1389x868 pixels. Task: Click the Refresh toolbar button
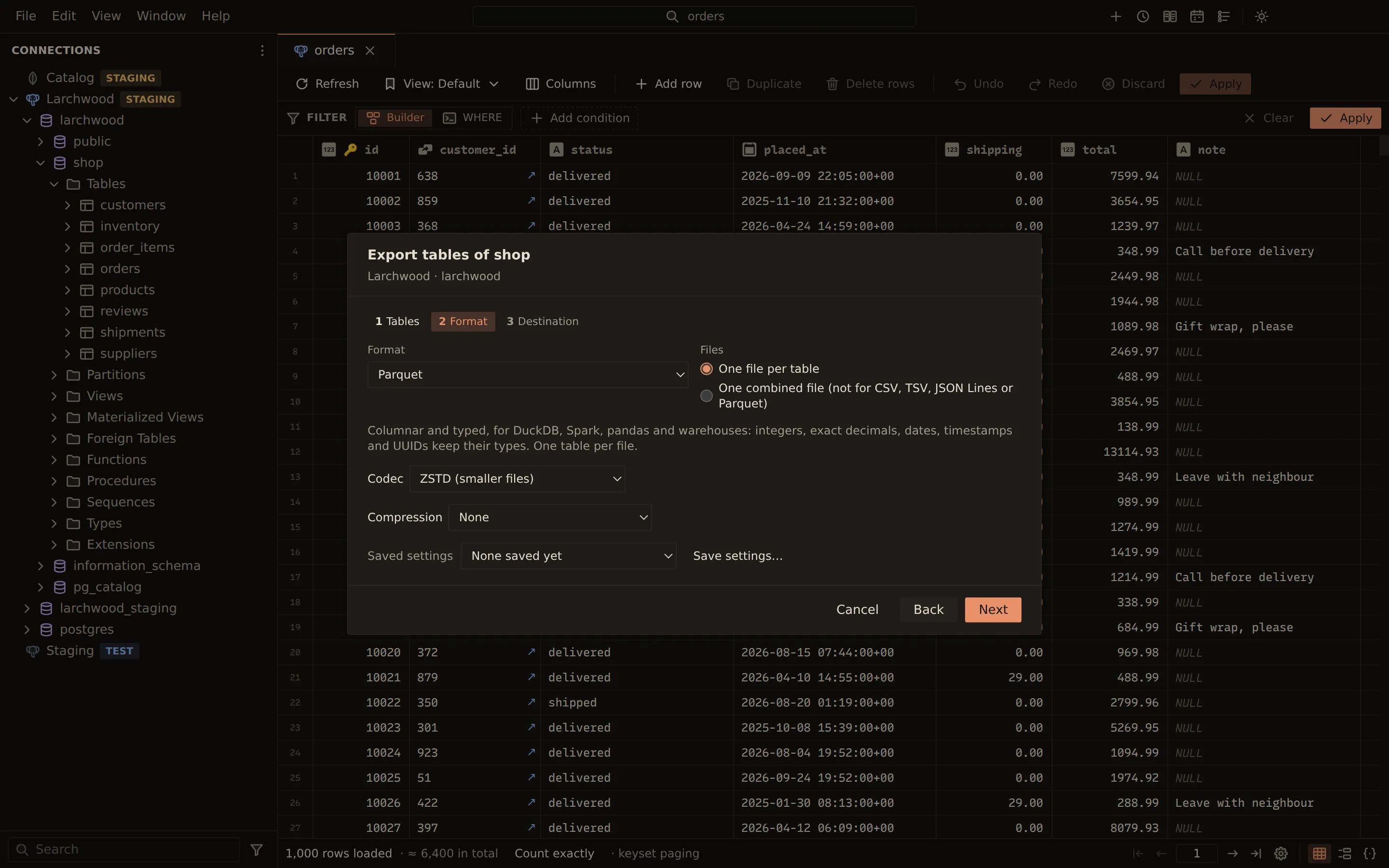[327, 84]
